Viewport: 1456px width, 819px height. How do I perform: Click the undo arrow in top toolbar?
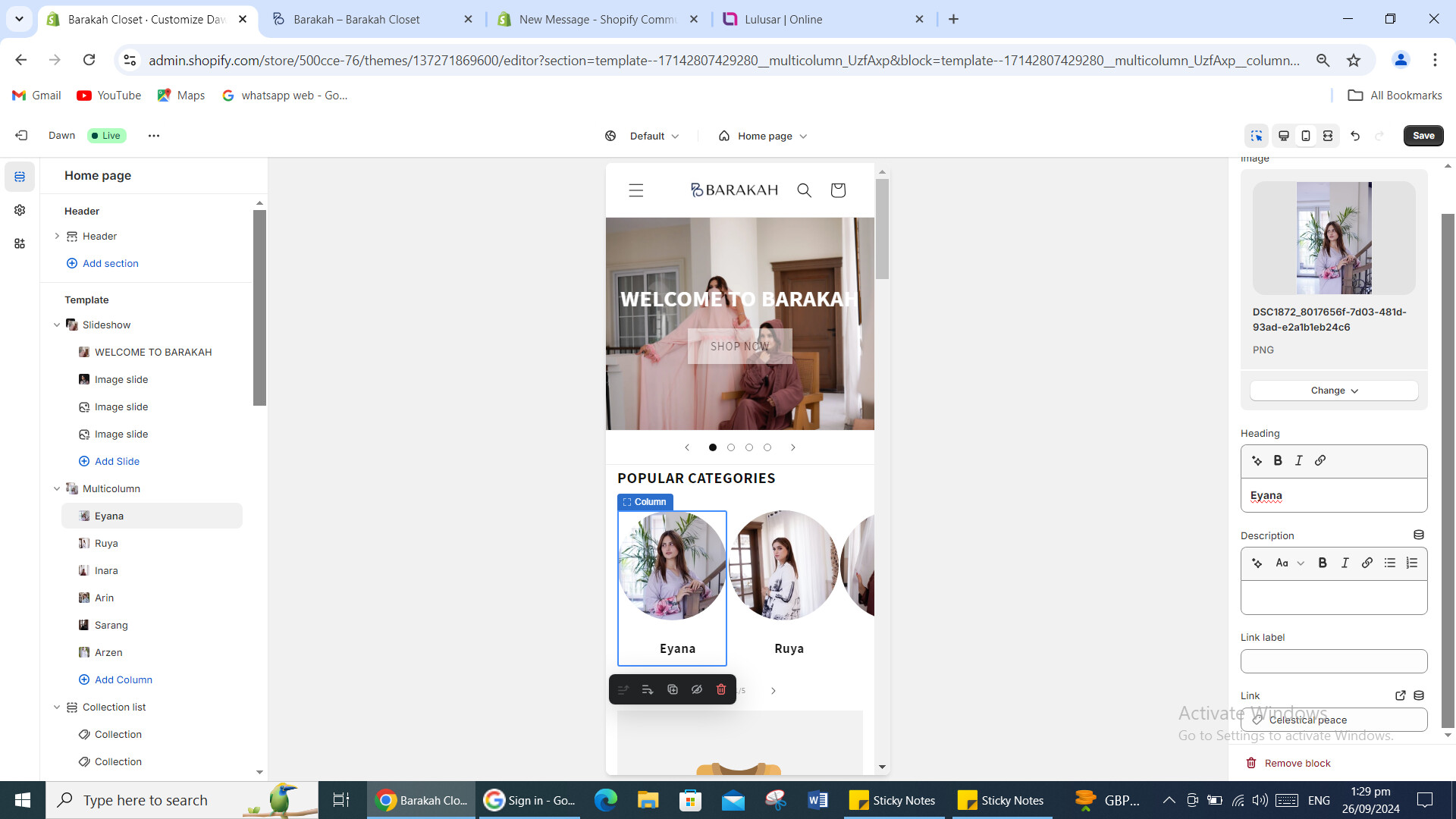[1355, 136]
